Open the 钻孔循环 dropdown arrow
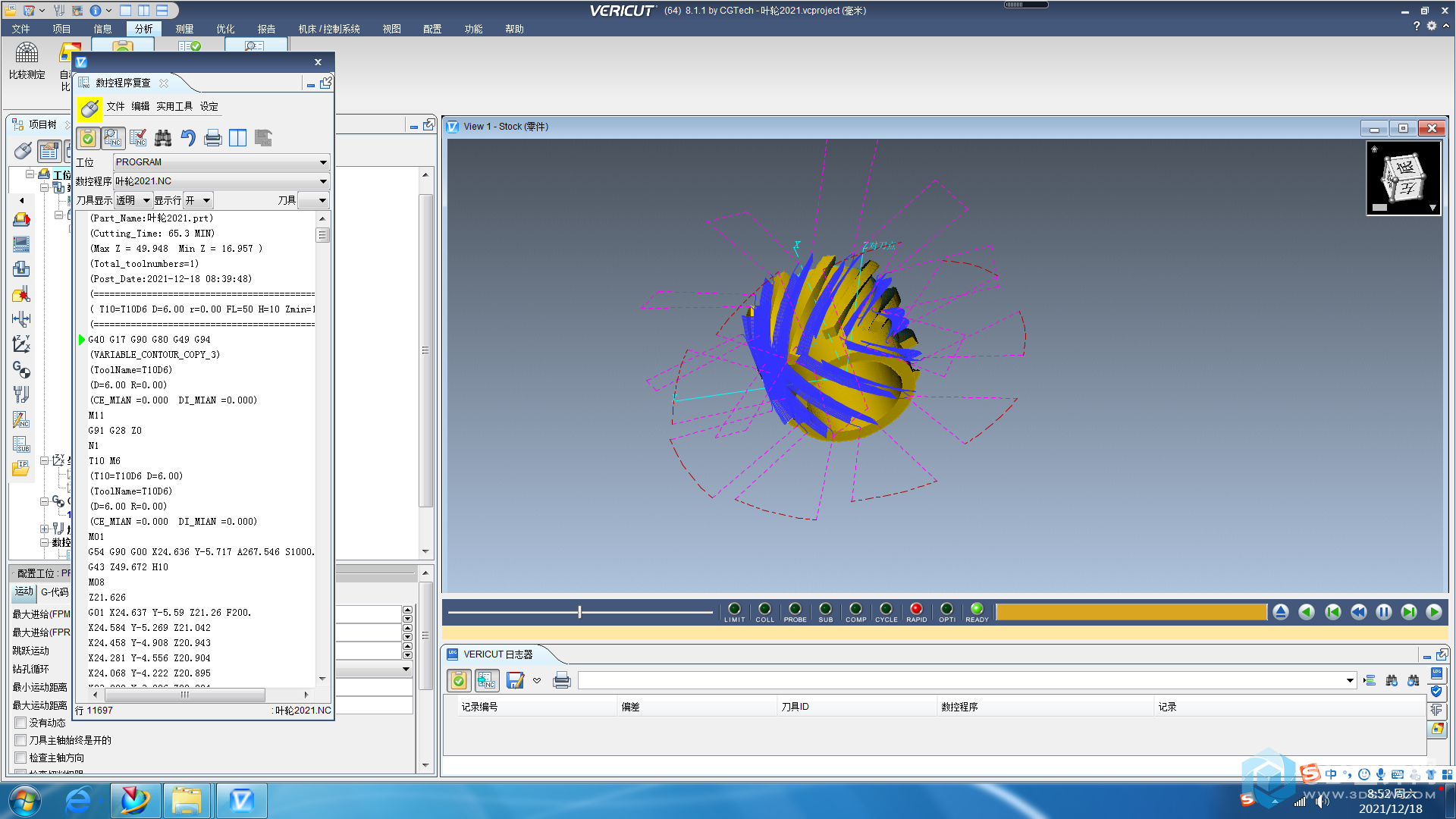This screenshot has width=1456, height=819. coord(406,669)
